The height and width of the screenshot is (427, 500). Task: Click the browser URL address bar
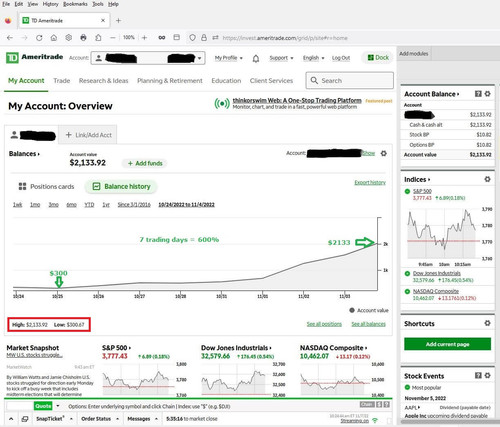[284, 38]
